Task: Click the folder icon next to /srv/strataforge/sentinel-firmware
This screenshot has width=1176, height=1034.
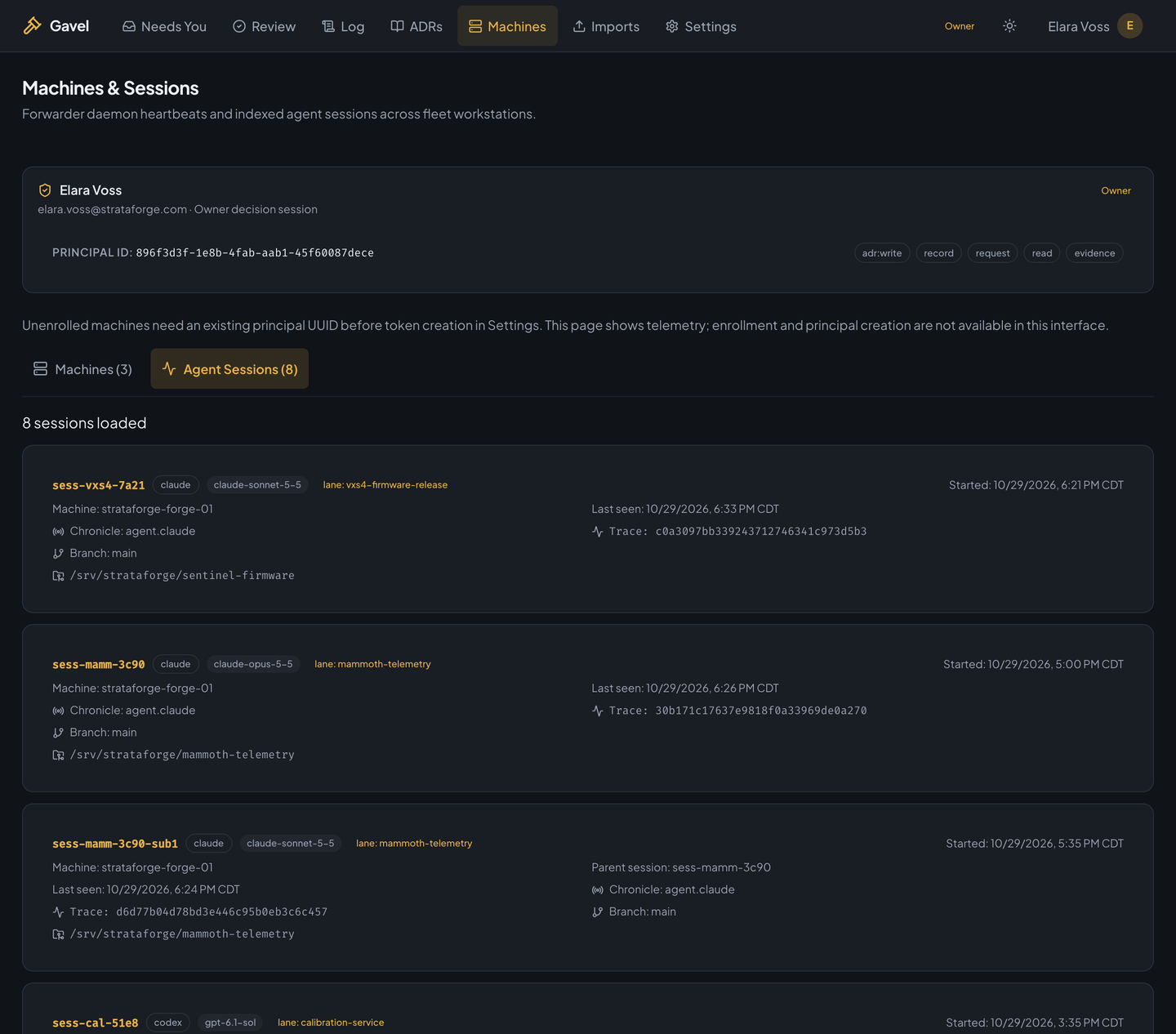Action: tap(58, 576)
